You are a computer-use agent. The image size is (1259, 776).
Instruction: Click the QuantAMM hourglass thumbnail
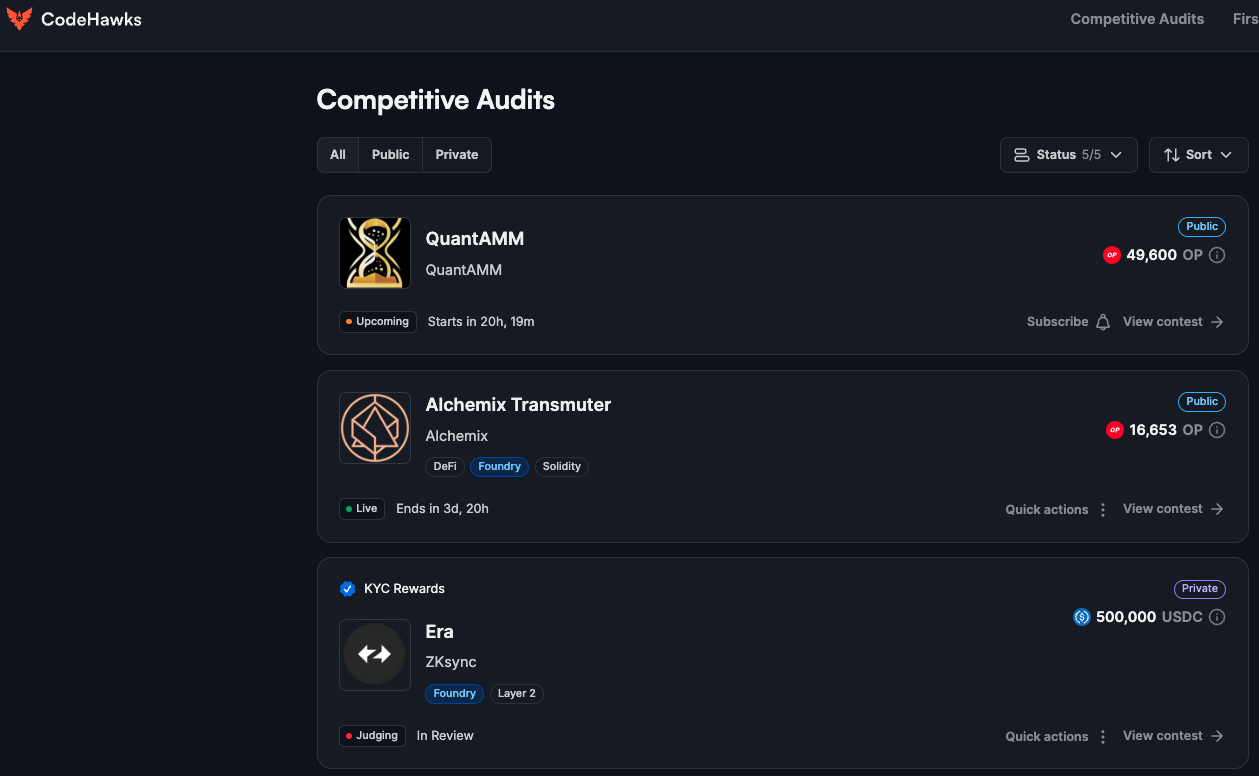point(375,253)
